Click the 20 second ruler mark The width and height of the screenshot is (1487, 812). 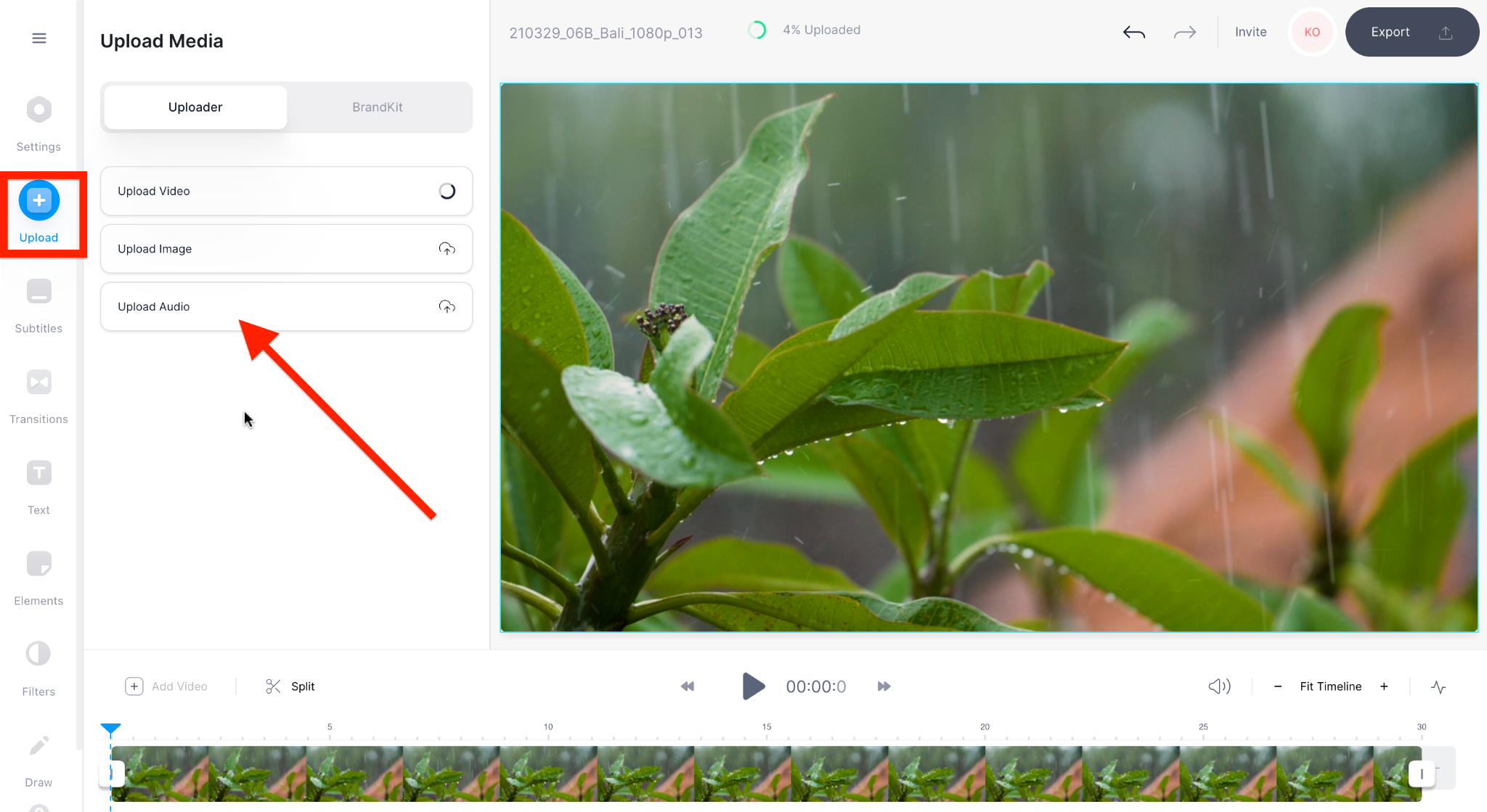985,727
